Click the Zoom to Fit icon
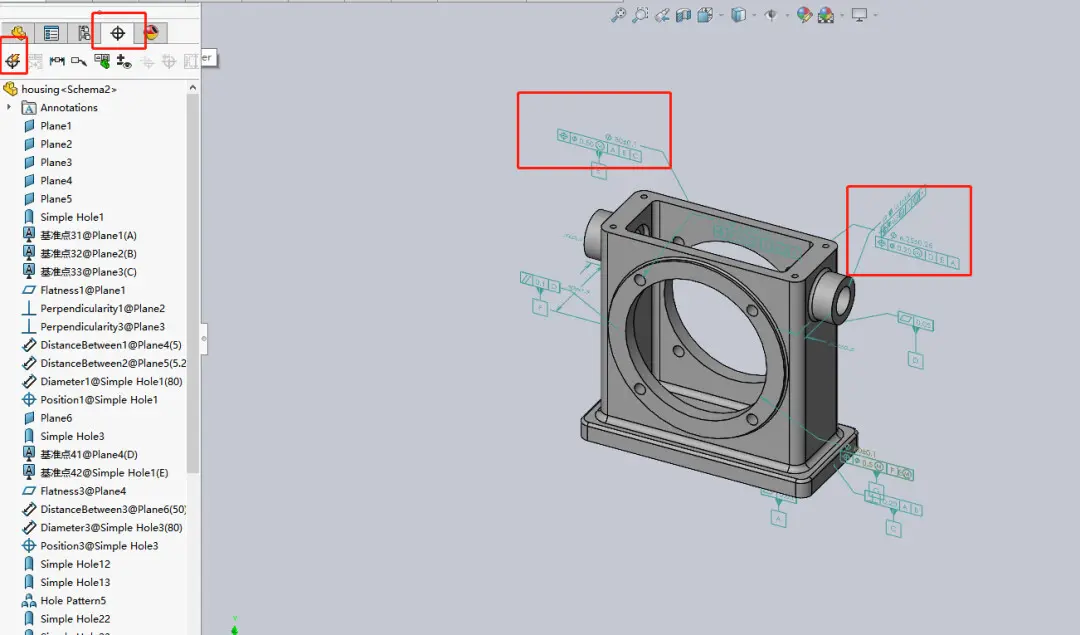Viewport: 1080px width, 635px height. 619,14
